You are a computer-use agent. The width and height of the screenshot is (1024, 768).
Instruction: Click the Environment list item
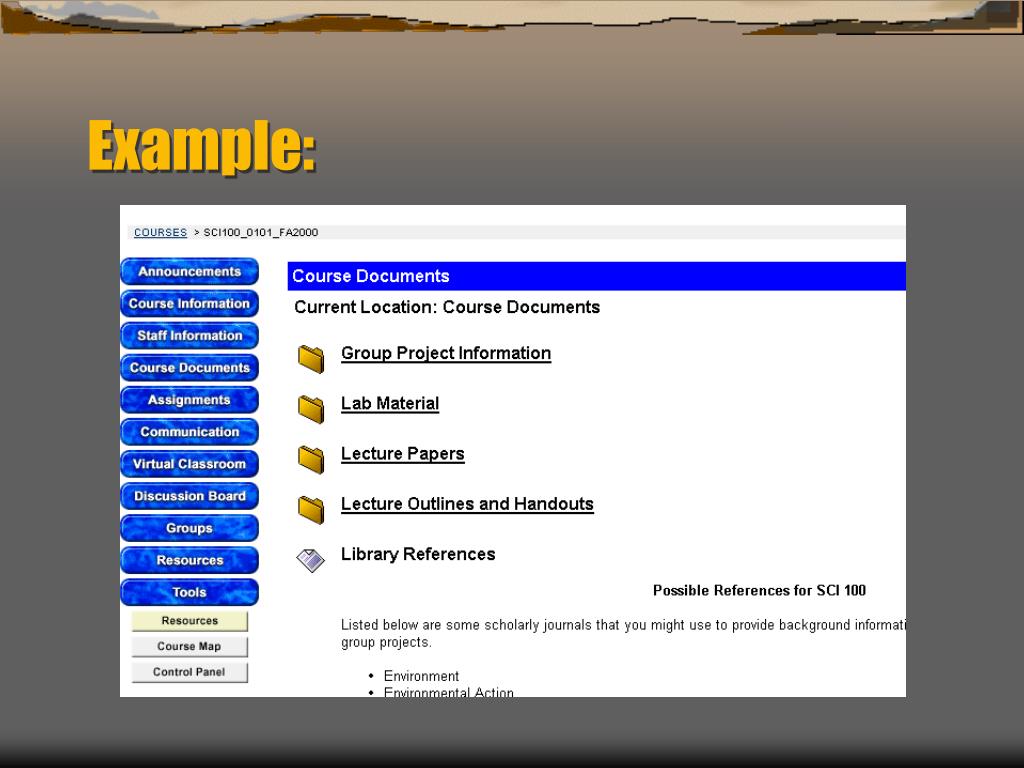coord(421,676)
